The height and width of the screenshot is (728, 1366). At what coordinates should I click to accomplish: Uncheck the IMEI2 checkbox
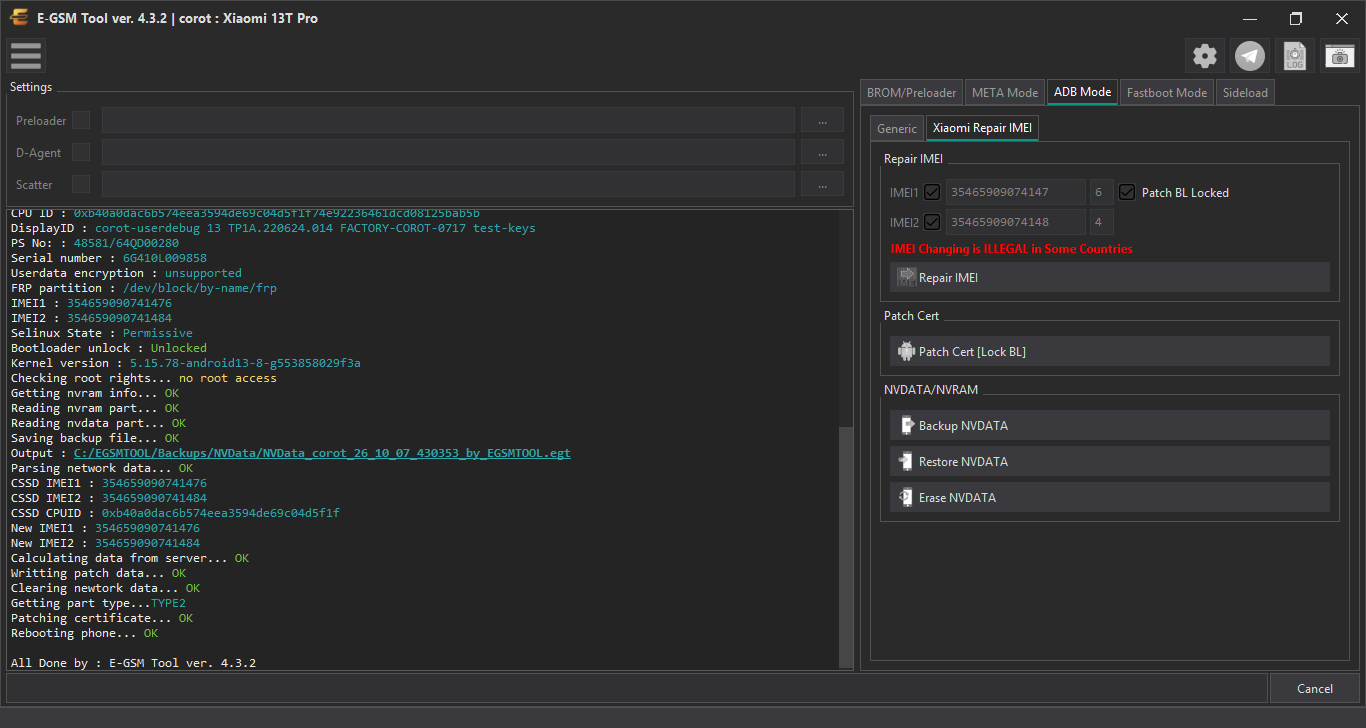[x=932, y=222]
